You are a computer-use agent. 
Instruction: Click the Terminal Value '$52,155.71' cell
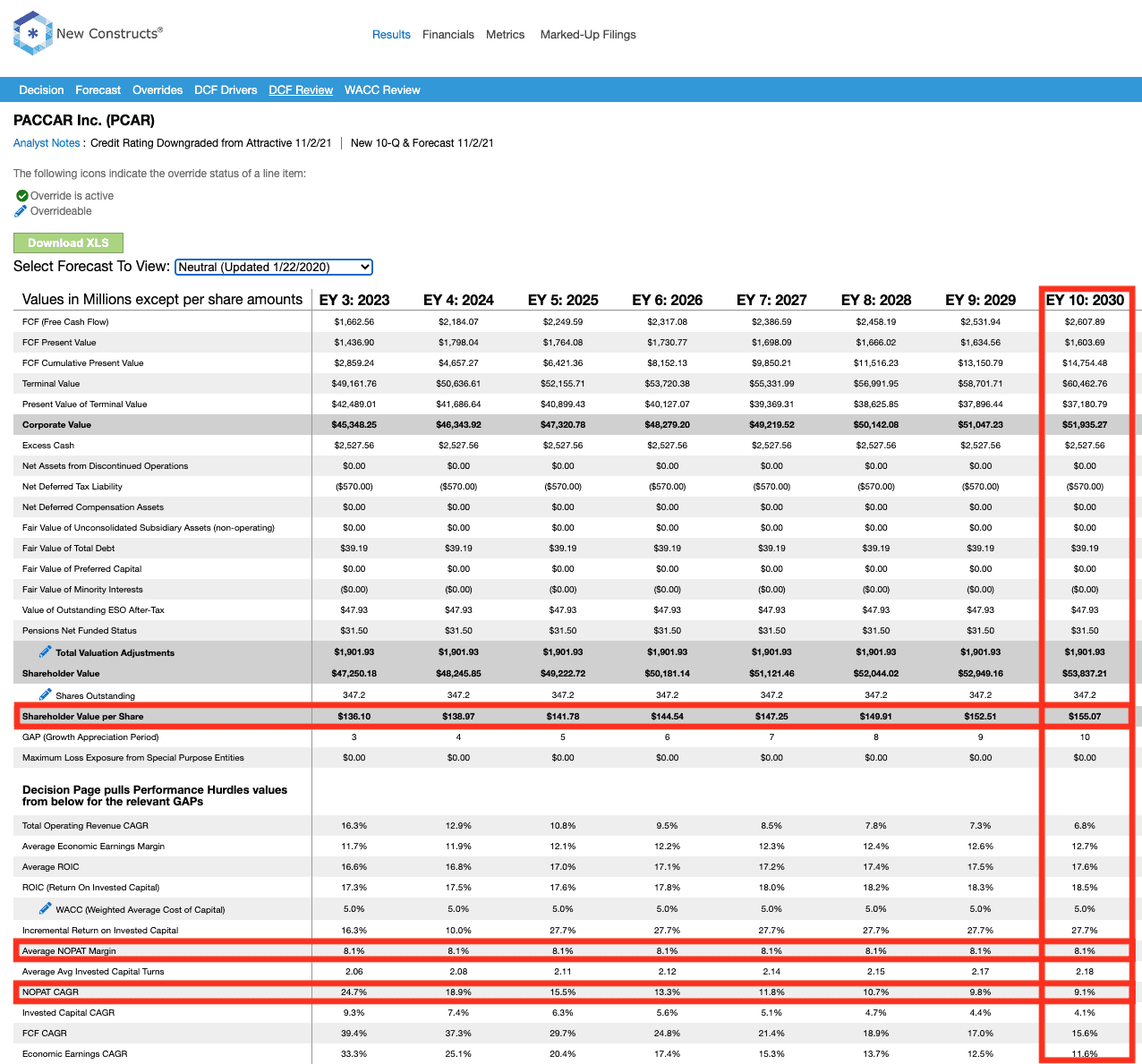coord(563,384)
